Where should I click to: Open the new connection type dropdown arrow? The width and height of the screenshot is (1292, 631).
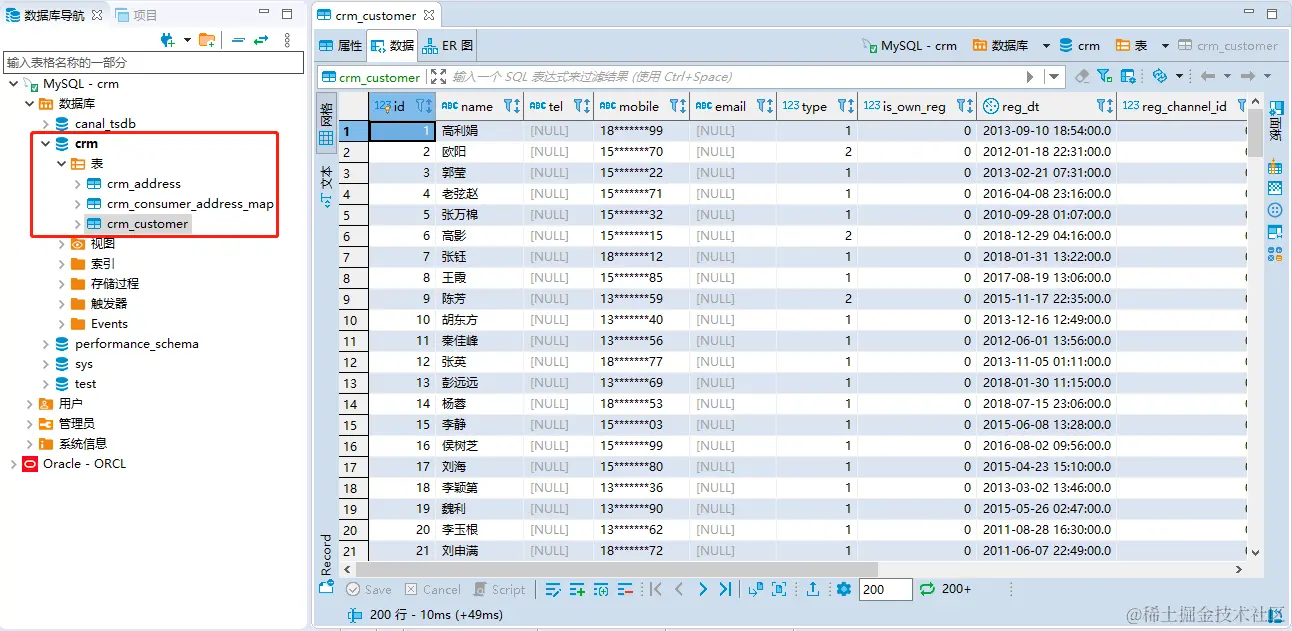(x=187, y=40)
